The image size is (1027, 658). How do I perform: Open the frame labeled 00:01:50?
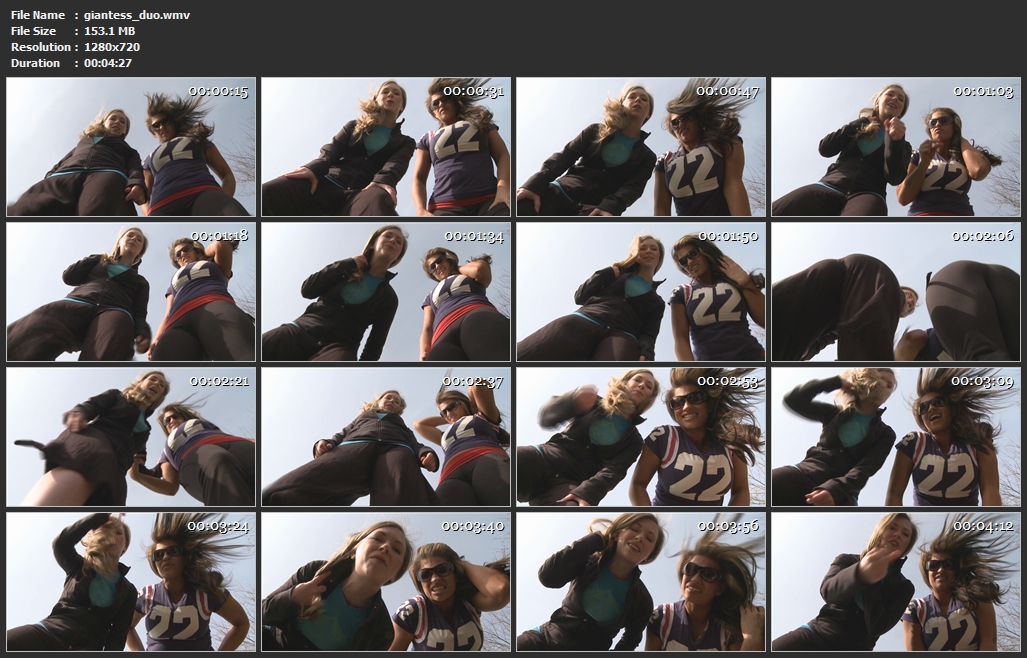click(x=641, y=292)
